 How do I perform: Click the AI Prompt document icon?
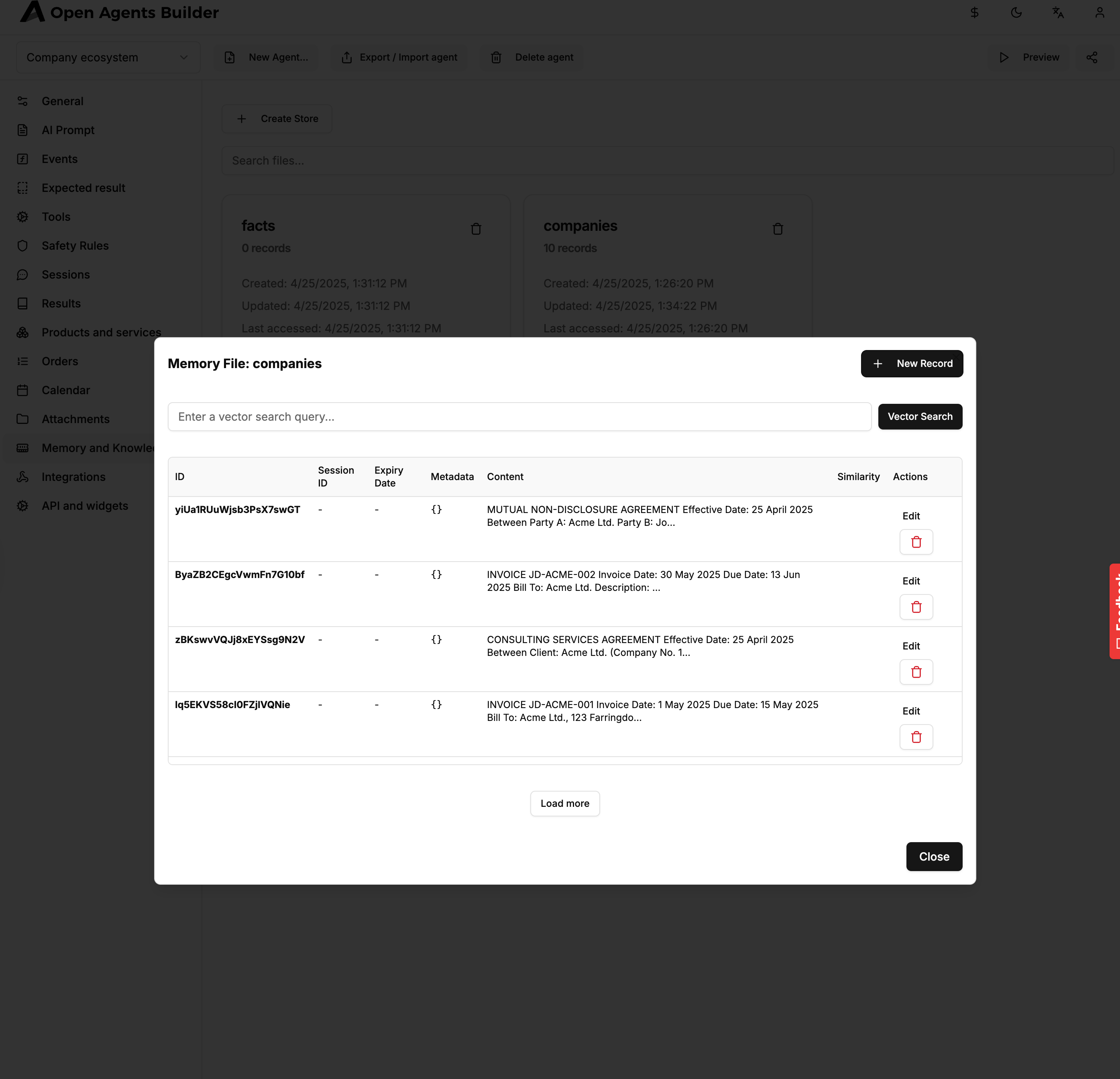pyautogui.click(x=23, y=130)
